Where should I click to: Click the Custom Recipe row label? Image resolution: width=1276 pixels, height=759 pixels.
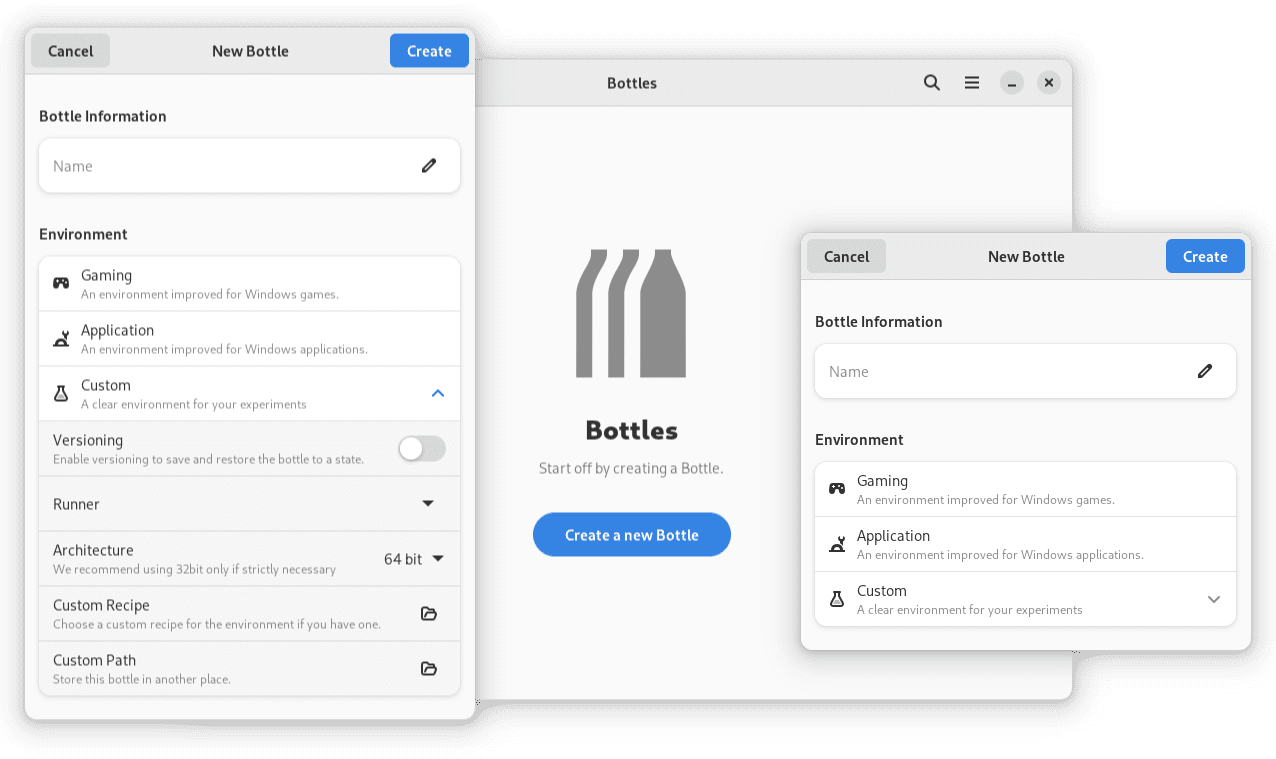coord(101,605)
